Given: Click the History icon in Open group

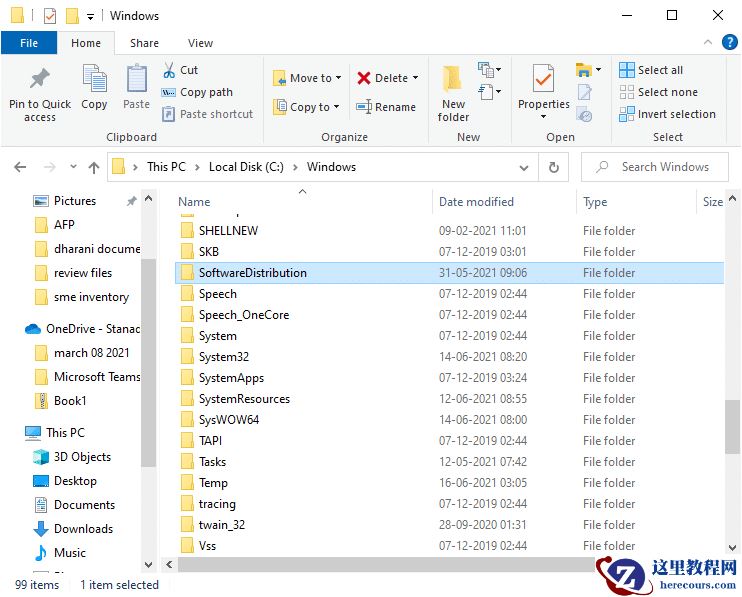Looking at the screenshot, I should tap(584, 114).
